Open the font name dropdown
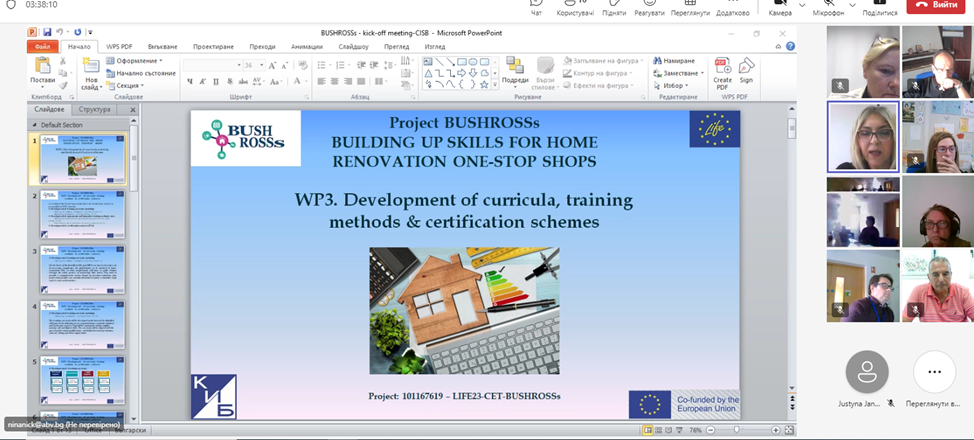 239,65
